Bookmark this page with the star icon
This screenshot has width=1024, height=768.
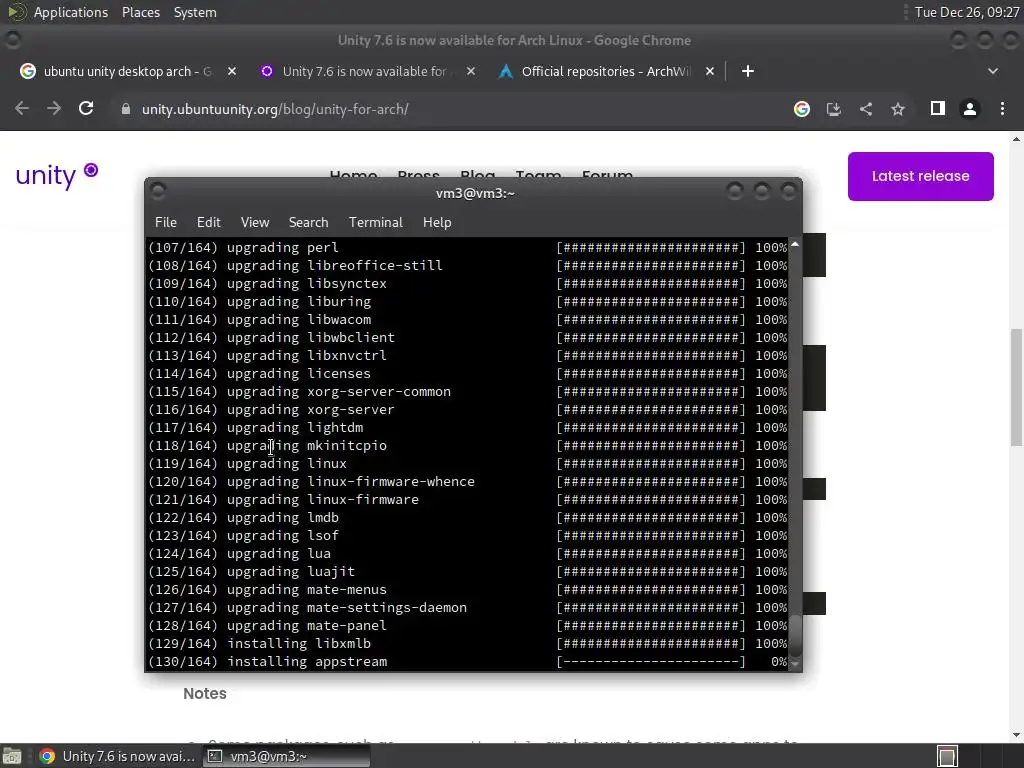pos(898,109)
